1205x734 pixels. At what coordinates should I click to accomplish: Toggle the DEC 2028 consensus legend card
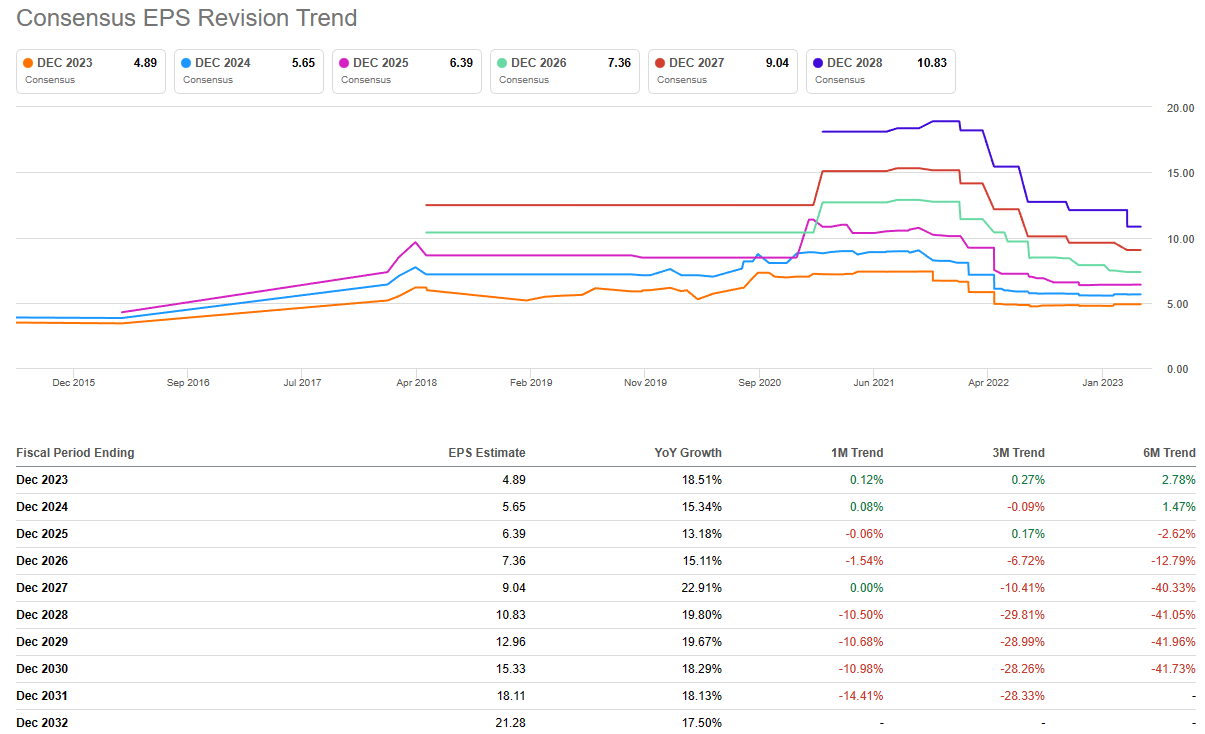pos(881,71)
